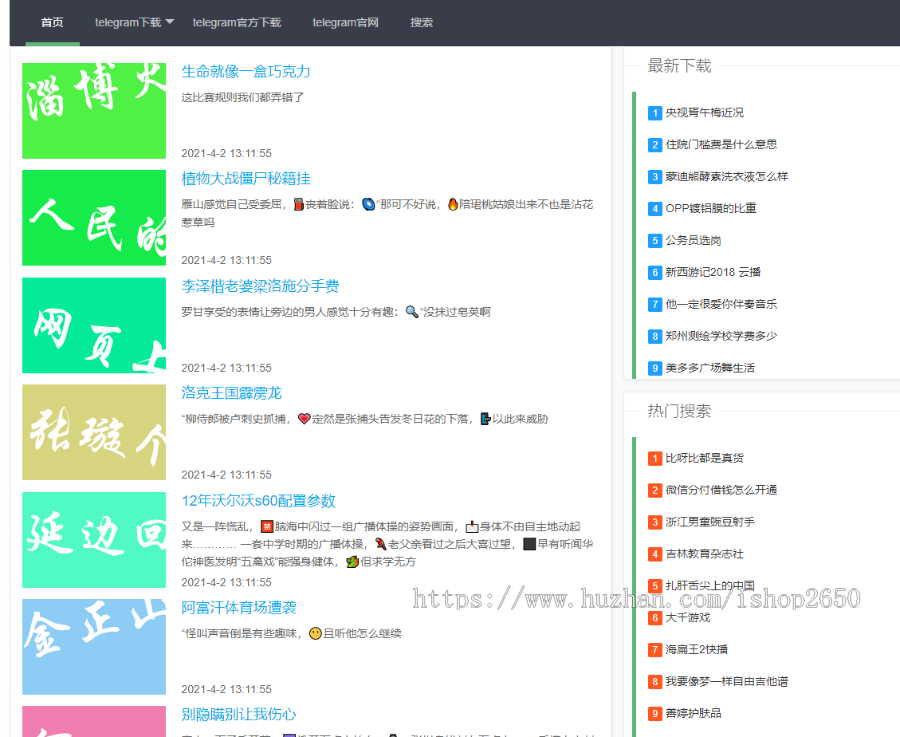Click the 人民的 green thumbnail image
The image size is (900, 737).
94,218
